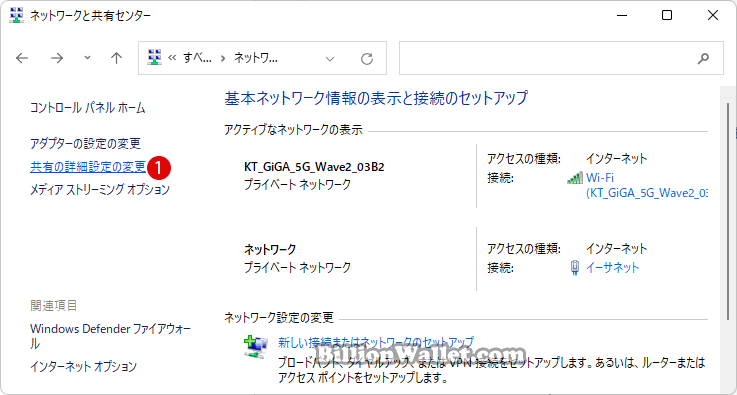737x395 pixels.
Task: Open アダプターの設定の変更
Action: point(85,143)
